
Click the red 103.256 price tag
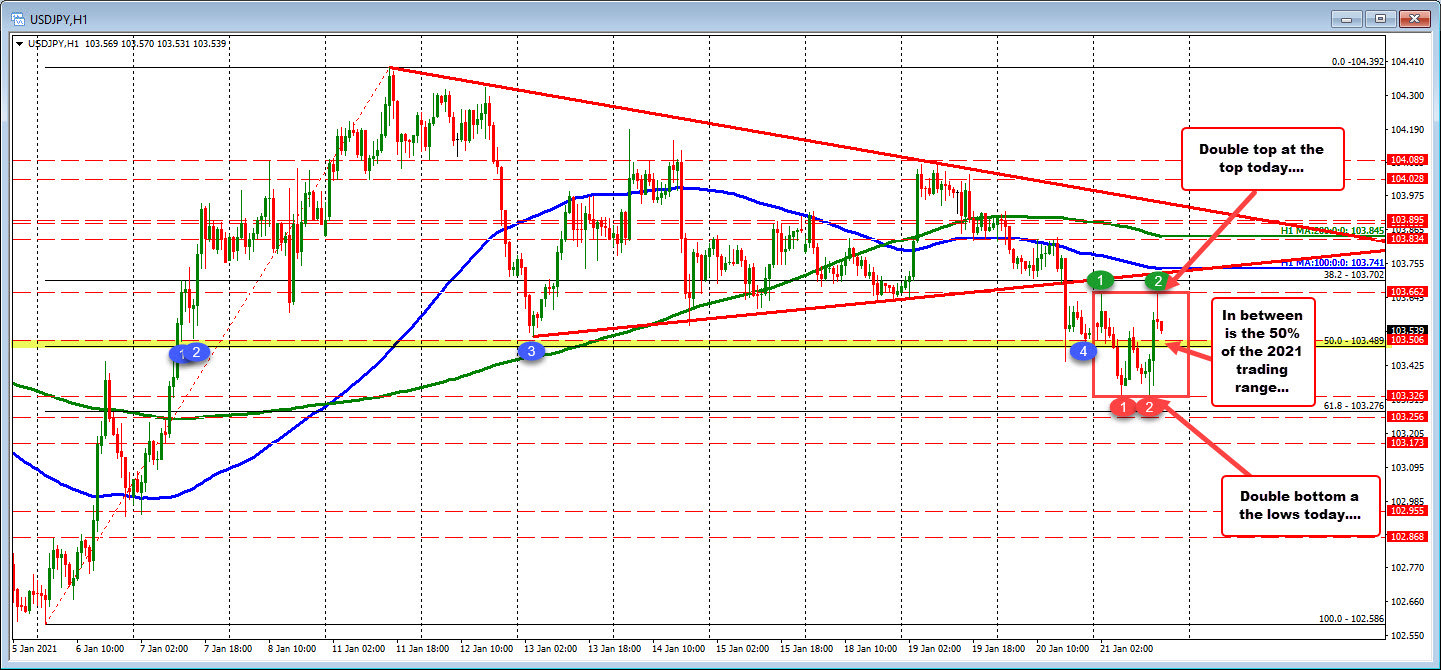coord(1408,416)
